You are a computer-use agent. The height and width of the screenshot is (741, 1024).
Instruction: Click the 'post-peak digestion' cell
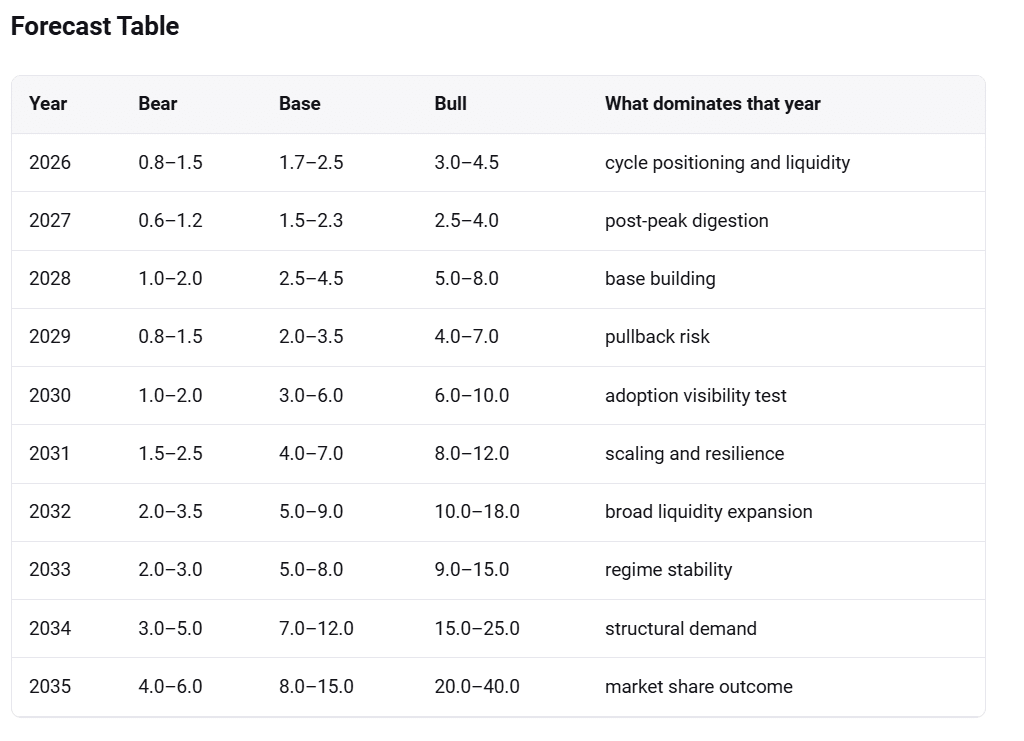686,221
